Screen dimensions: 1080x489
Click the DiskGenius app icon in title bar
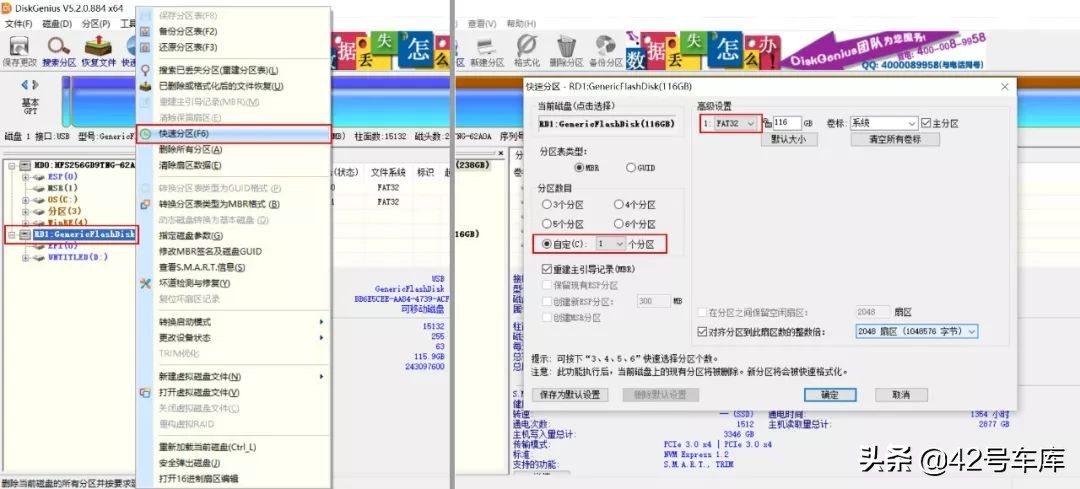point(6,8)
